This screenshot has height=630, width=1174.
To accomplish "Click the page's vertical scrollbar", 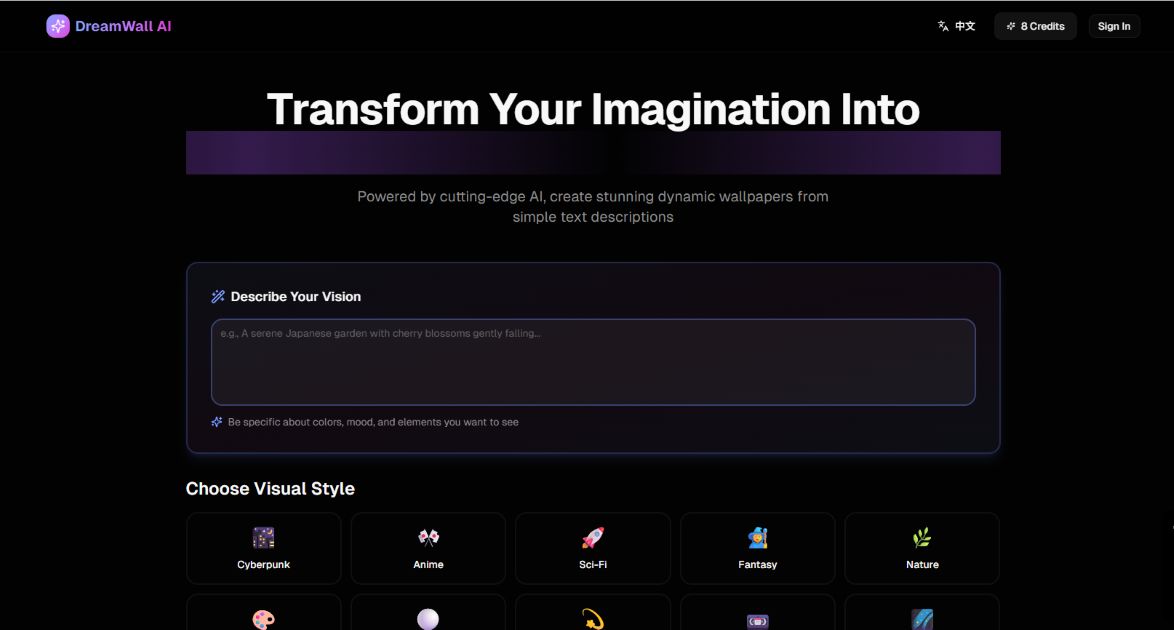I will click(1170, 300).
